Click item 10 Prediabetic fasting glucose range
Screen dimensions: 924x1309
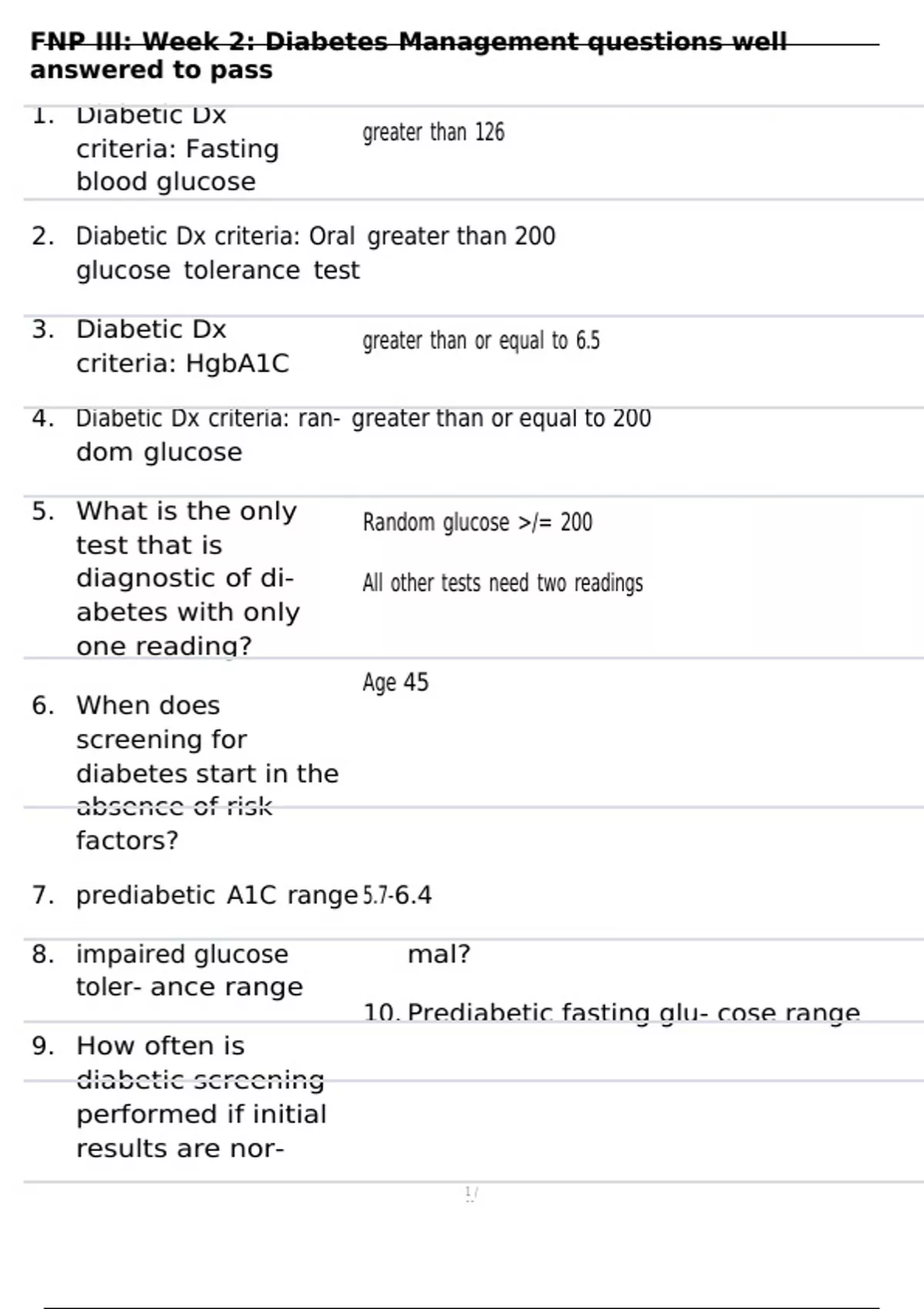tap(611, 1013)
